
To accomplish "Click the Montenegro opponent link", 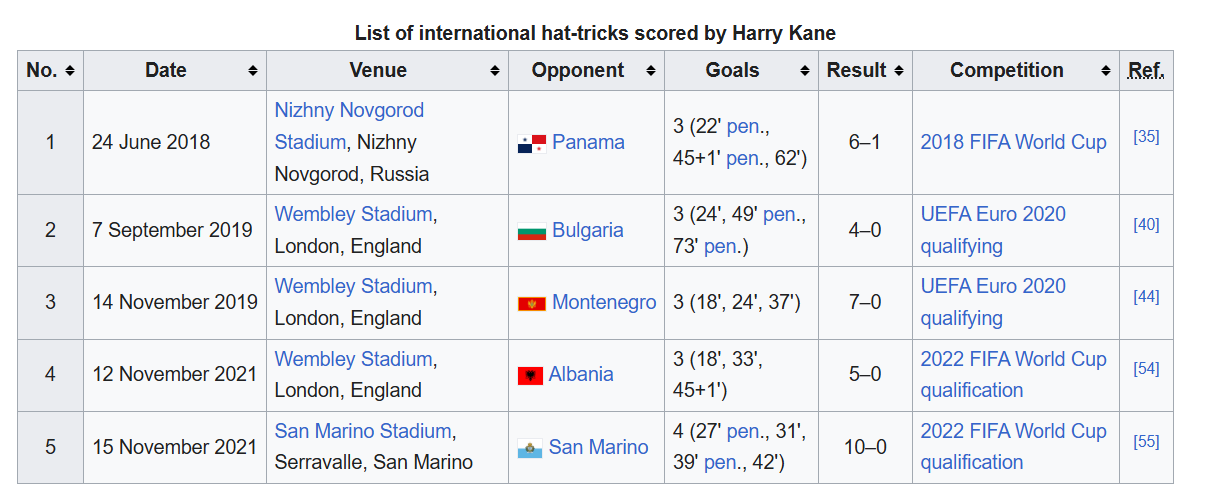I will coord(604,302).
